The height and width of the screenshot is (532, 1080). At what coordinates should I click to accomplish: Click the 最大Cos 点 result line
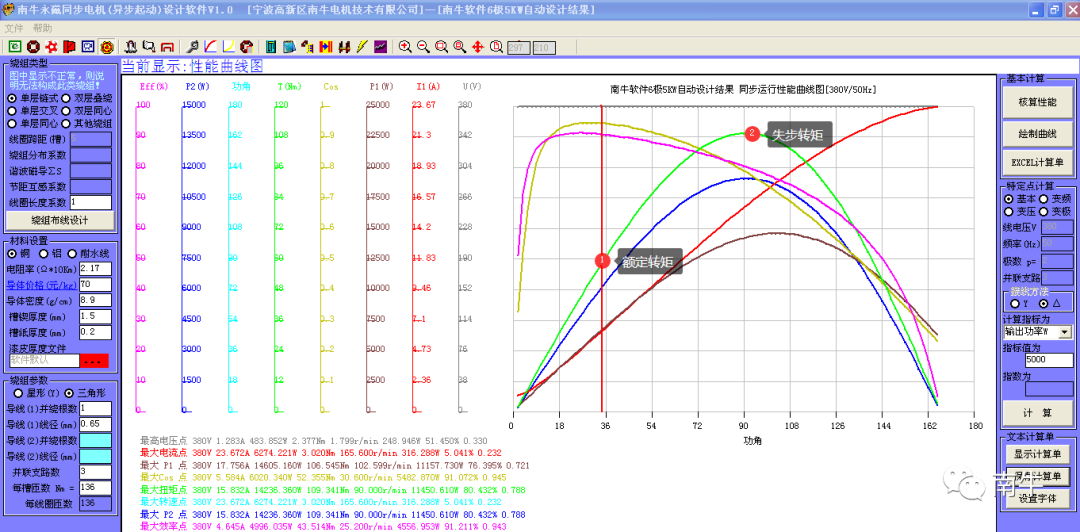(x=323, y=477)
